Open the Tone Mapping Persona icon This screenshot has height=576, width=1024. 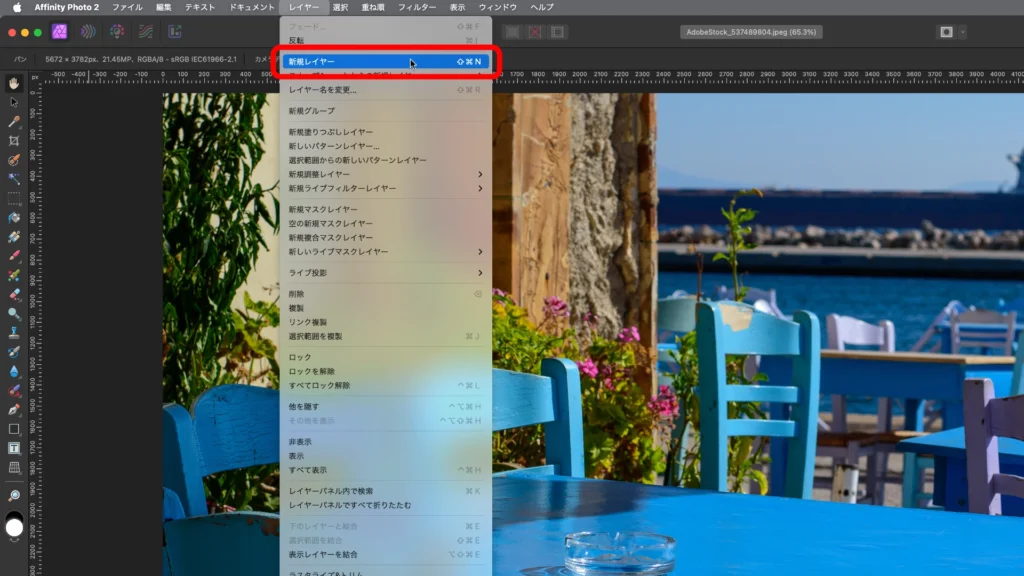pos(146,32)
